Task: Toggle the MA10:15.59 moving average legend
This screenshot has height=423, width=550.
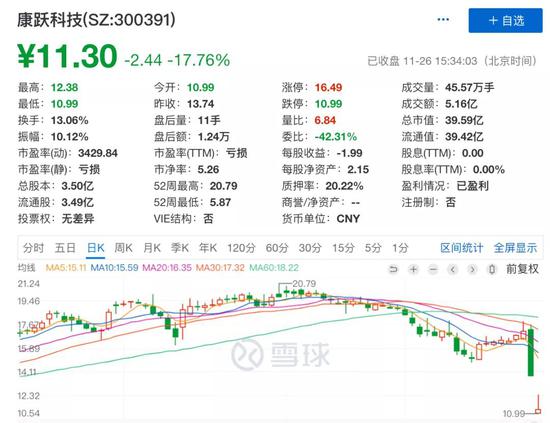Action: tap(114, 268)
